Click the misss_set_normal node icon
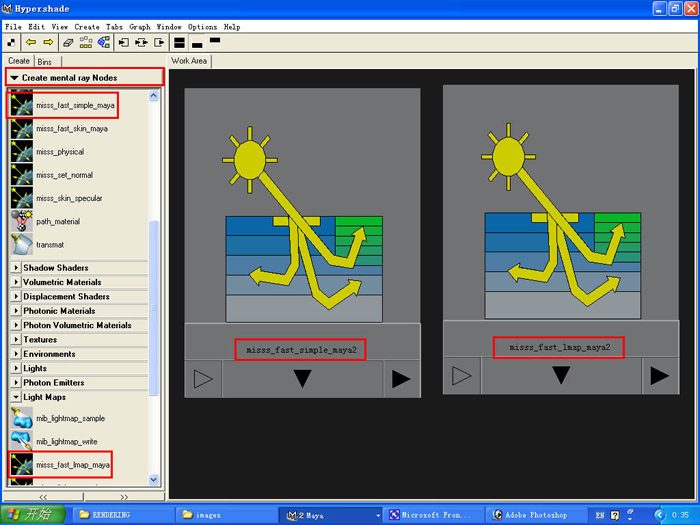This screenshot has width=700, height=525. 21,175
